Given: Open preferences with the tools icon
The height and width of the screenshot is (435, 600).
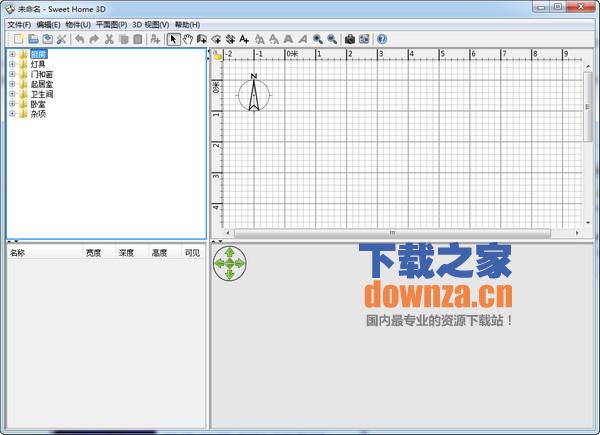Looking at the screenshot, I should pyautogui.click(x=61, y=39).
